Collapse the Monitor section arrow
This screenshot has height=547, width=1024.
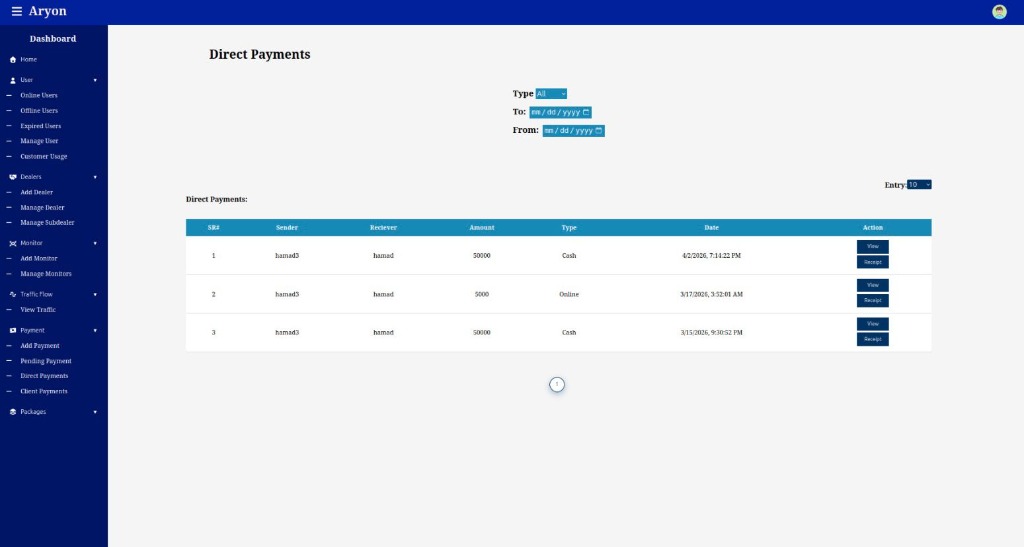point(95,243)
